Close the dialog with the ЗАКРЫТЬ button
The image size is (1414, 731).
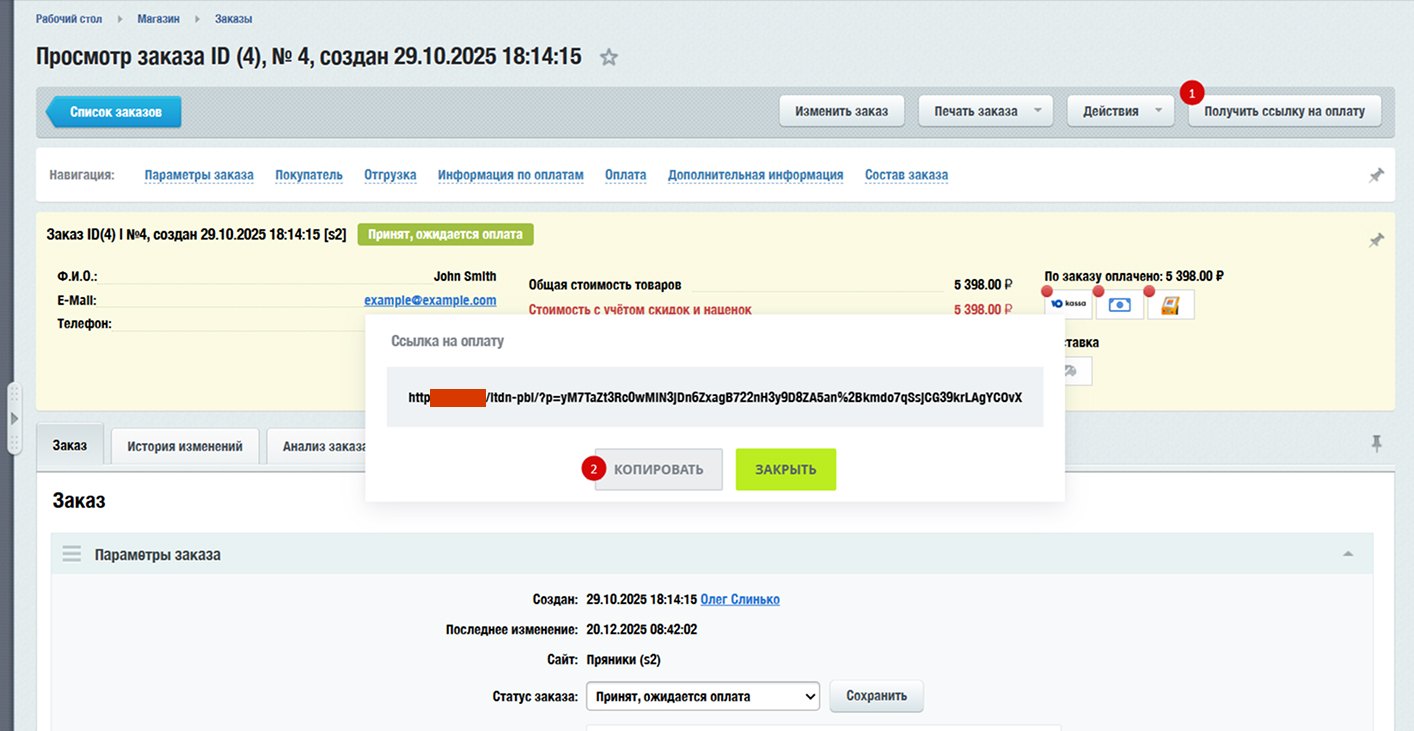coord(785,469)
